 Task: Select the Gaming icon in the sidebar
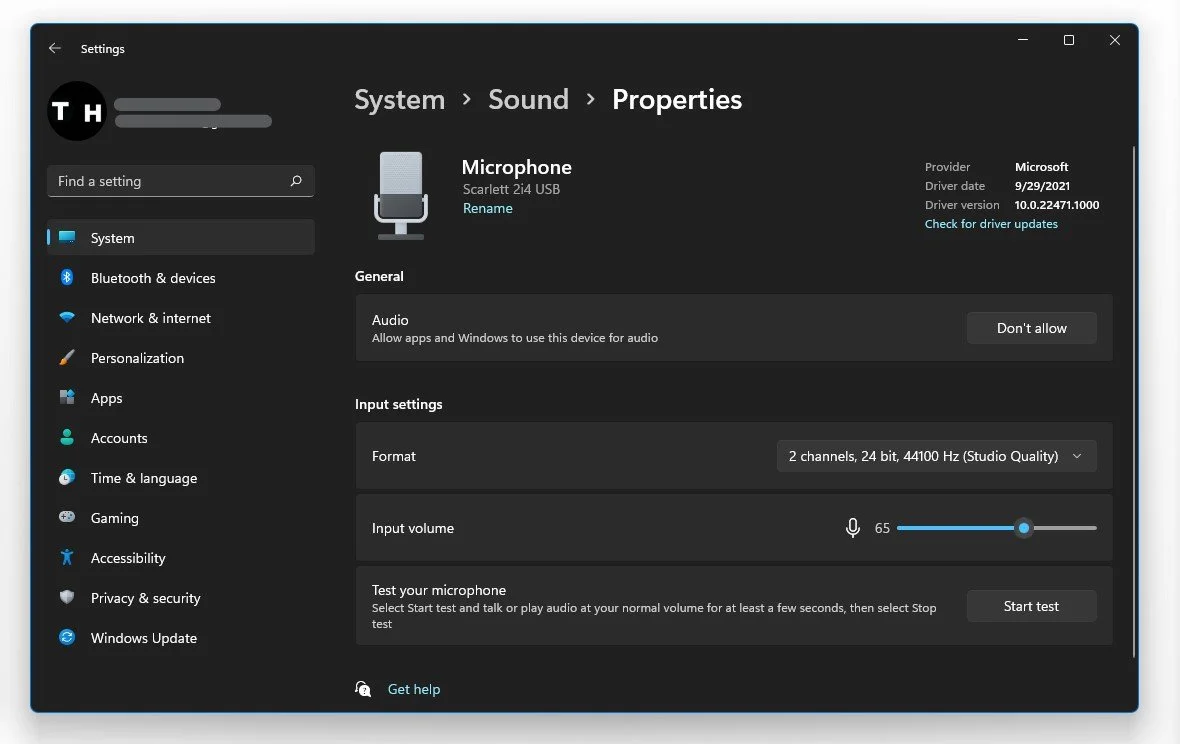click(x=66, y=518)
